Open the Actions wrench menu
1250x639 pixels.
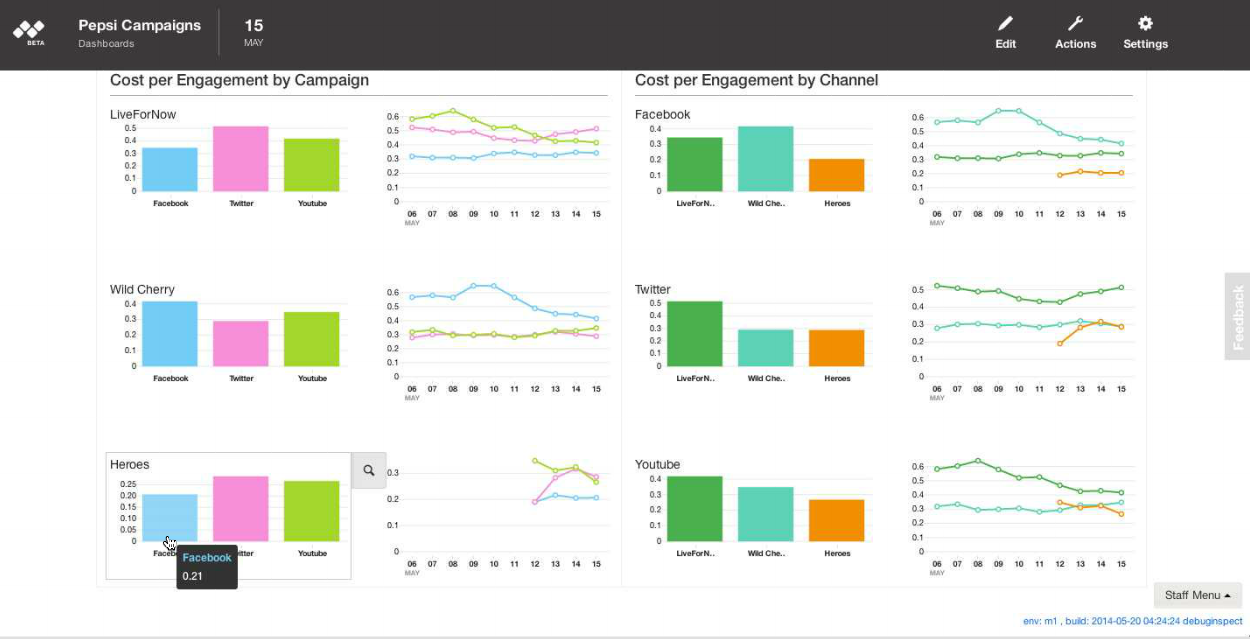click(x=1075, y=33)
